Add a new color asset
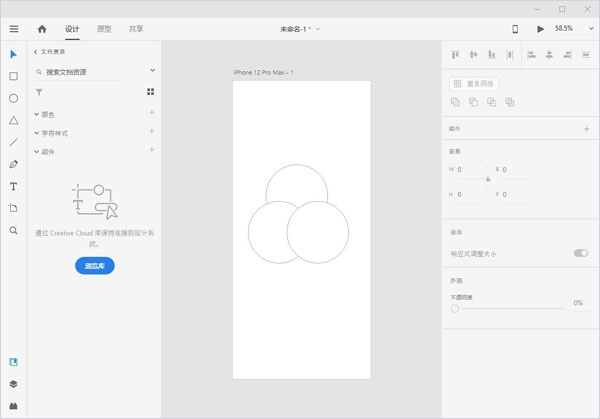600x419 pixels. 152,112
